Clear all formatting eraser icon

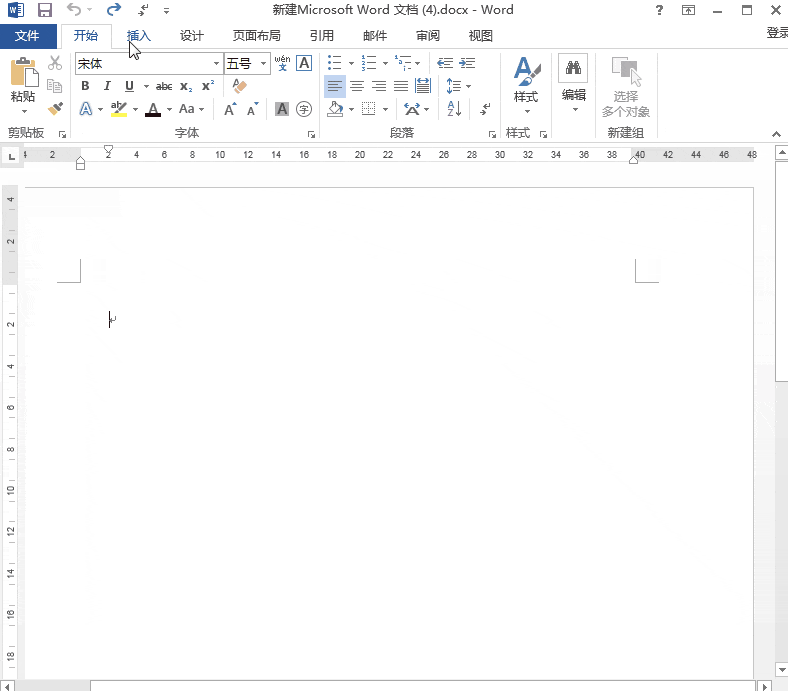pyautogui.click(x=240, y=86)
